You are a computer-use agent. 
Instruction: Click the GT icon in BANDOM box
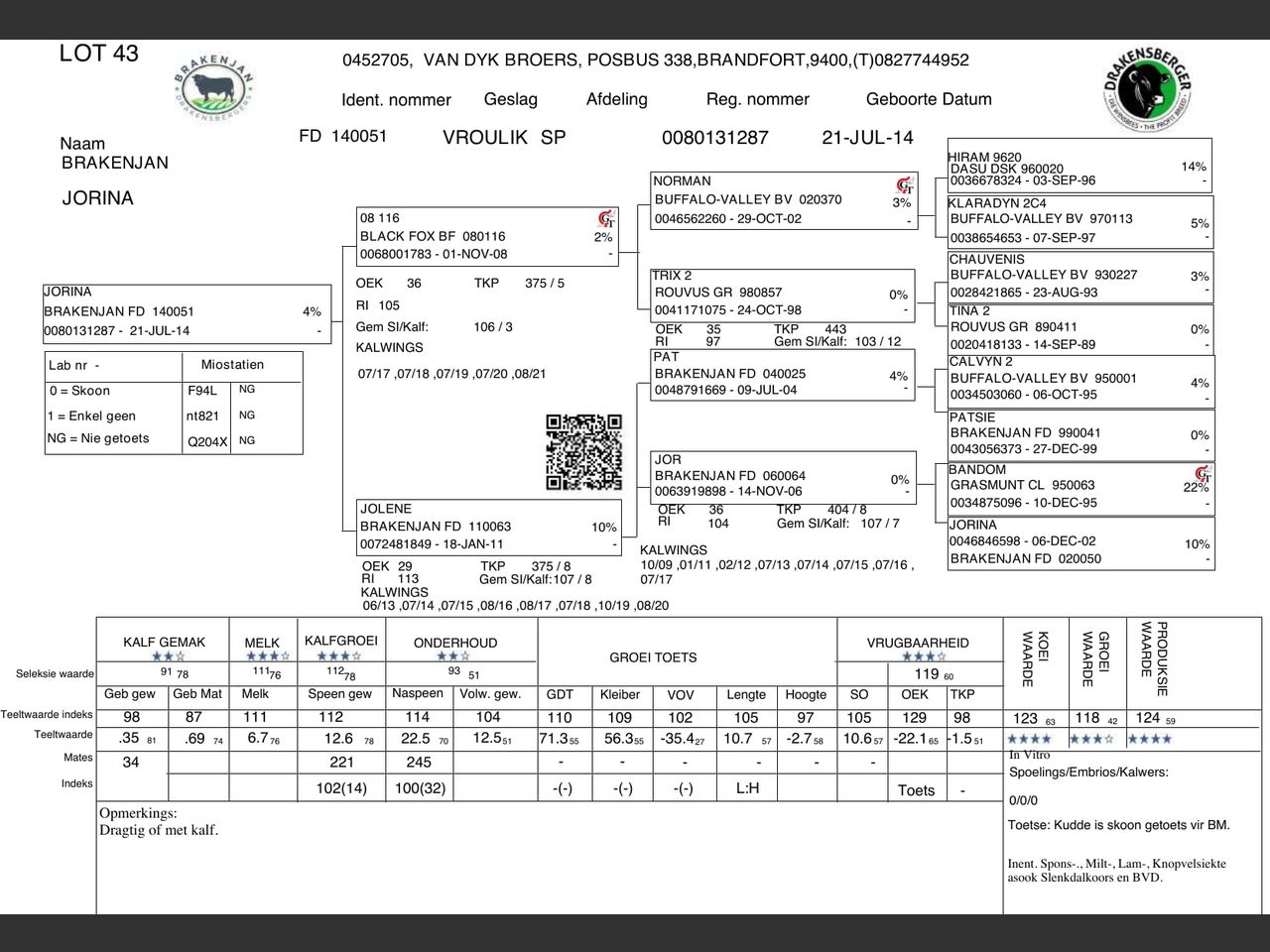coord(1203,475)
